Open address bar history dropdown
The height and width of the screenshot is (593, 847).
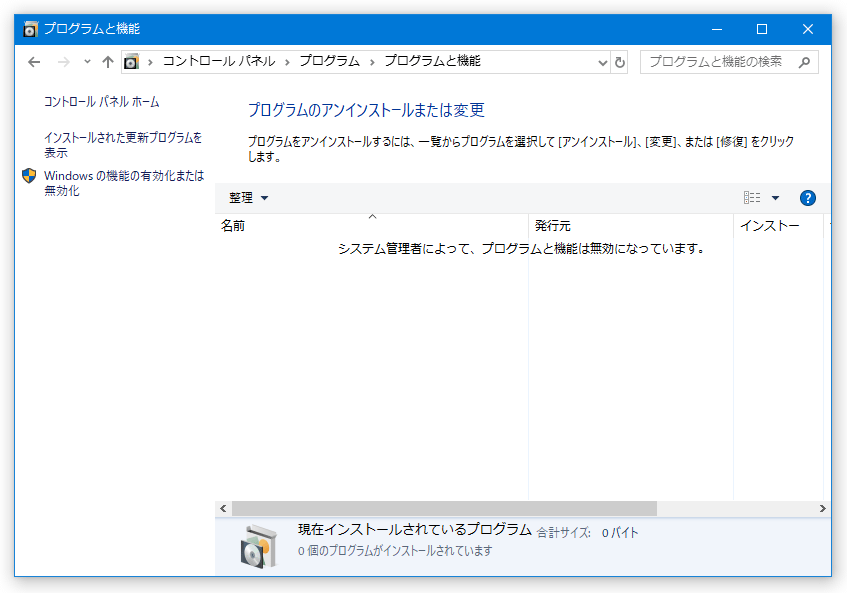pos(603,63)
